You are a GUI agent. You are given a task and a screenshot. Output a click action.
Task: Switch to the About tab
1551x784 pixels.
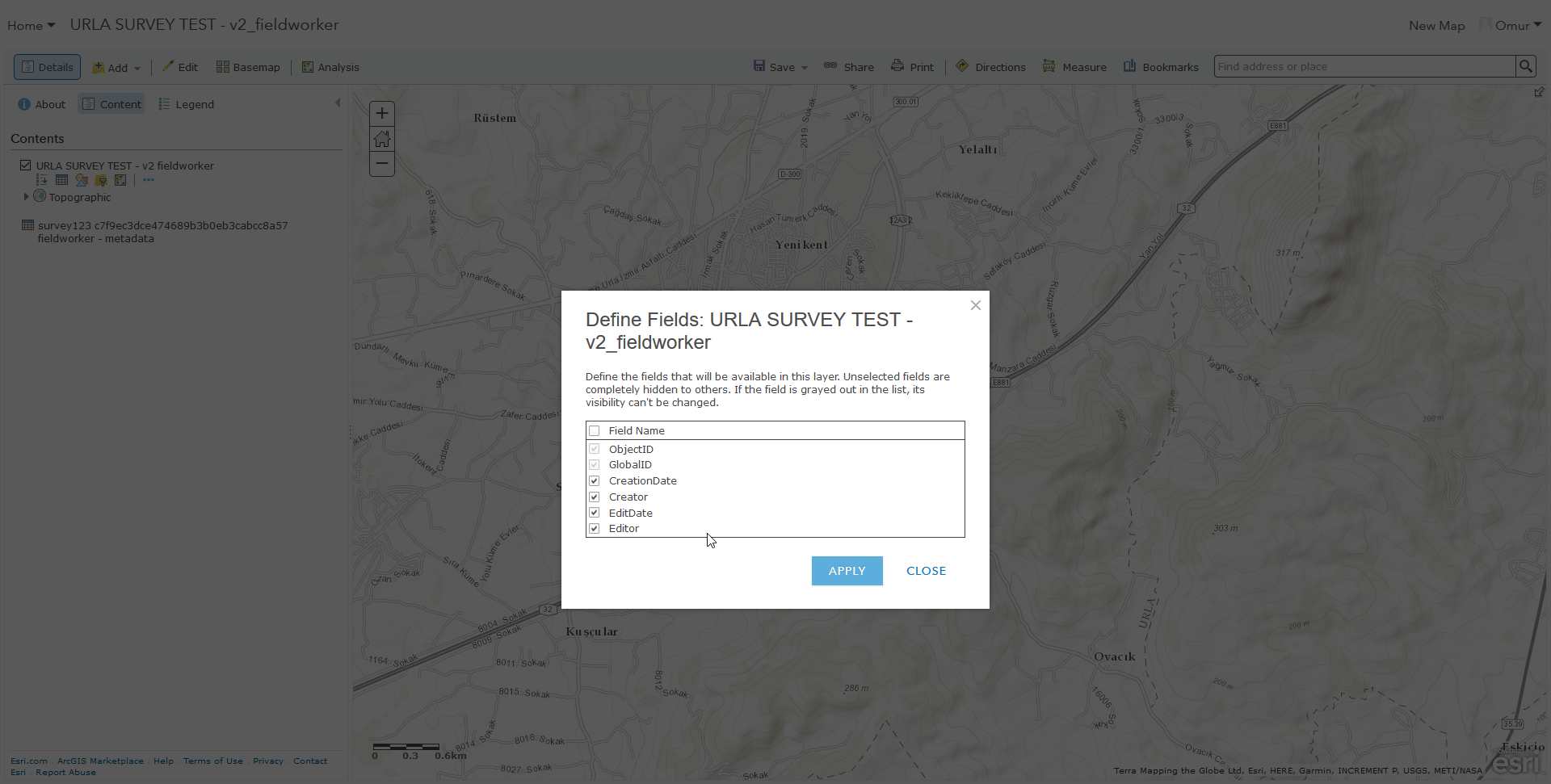[42, 104]
